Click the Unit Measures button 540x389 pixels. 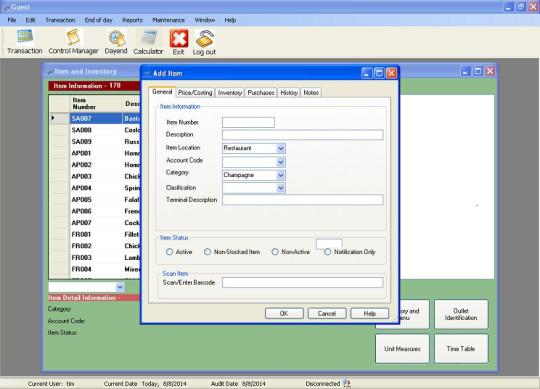pyautogui.click(x=402, y=349)
